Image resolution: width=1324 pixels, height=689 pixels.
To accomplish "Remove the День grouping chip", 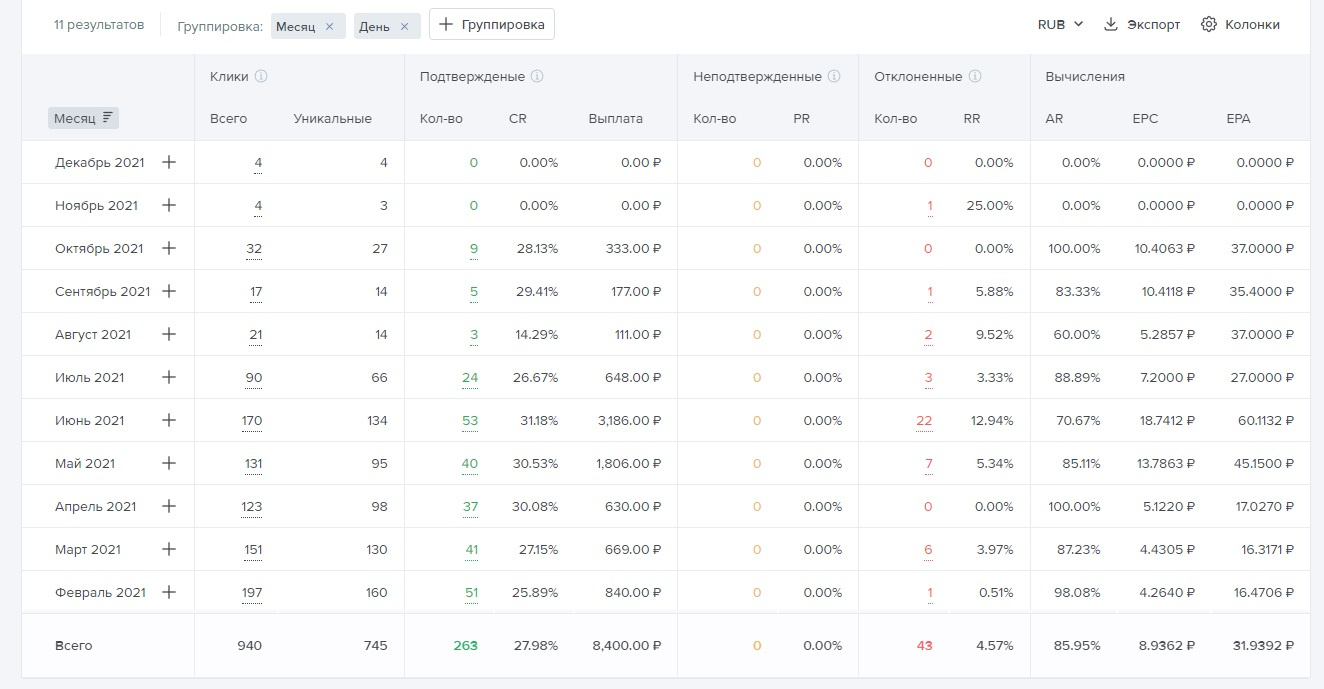I will (404, 26).
